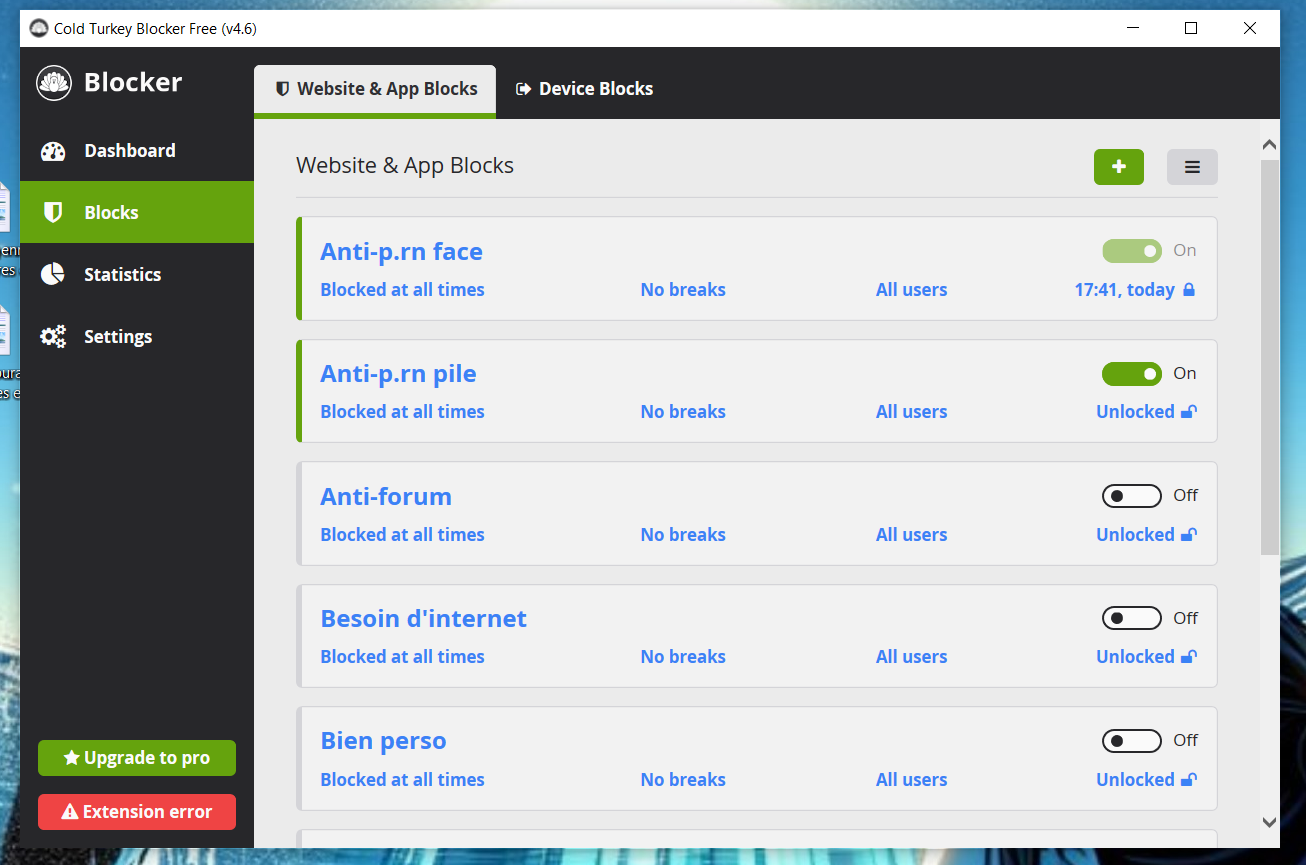Click 'Unlocked' in the Bien perso row

coord(1135,780)
